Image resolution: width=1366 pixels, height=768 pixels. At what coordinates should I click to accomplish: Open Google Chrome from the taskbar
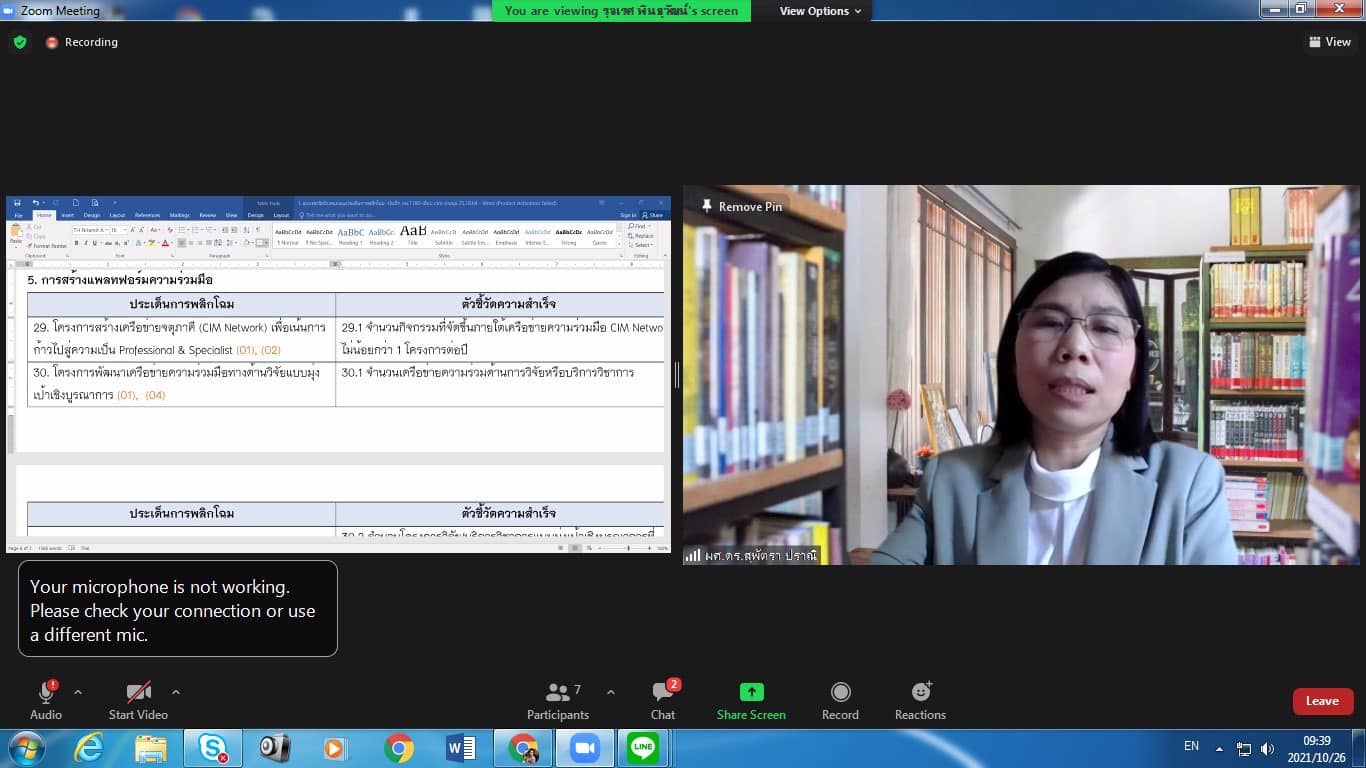(x=399, y=748)
